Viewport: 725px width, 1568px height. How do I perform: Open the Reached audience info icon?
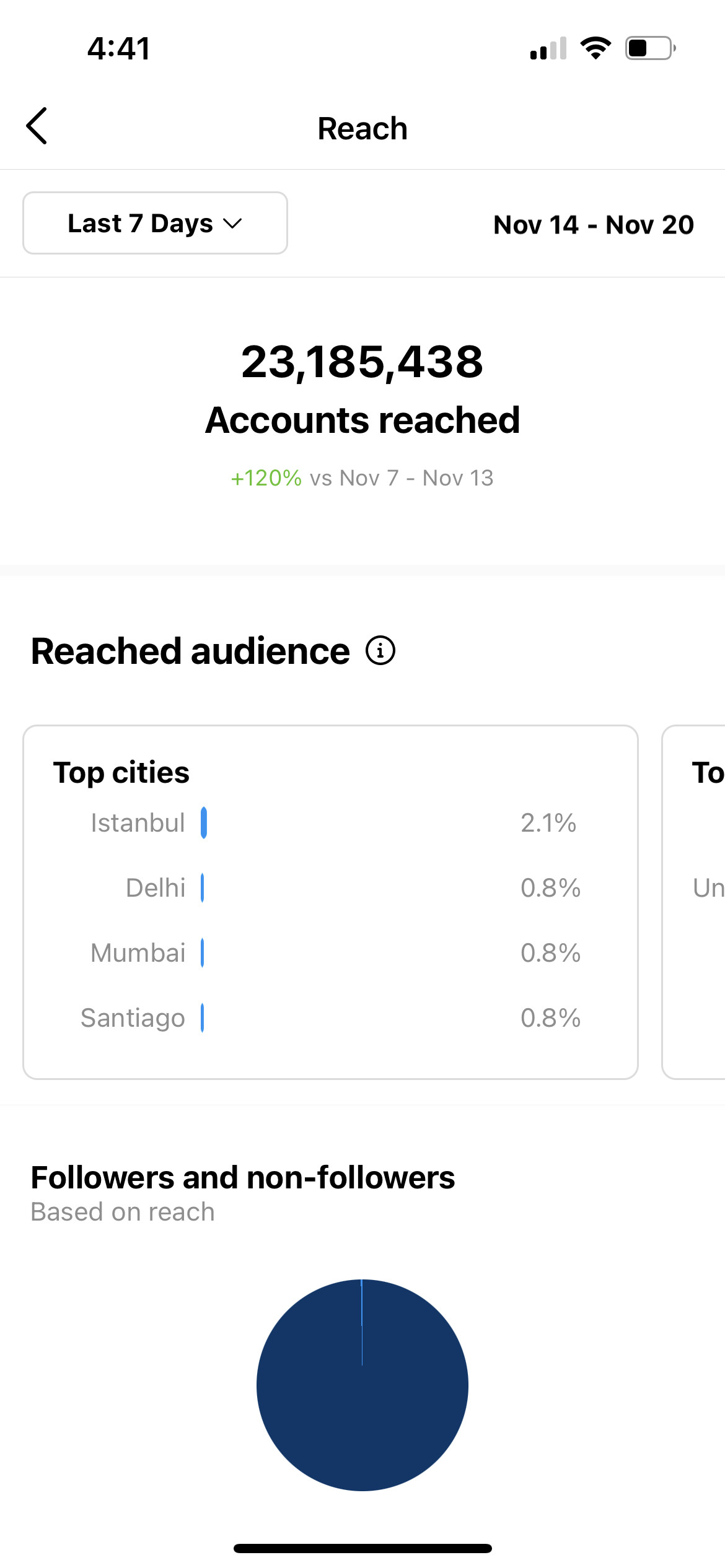(x=380, y=651)
